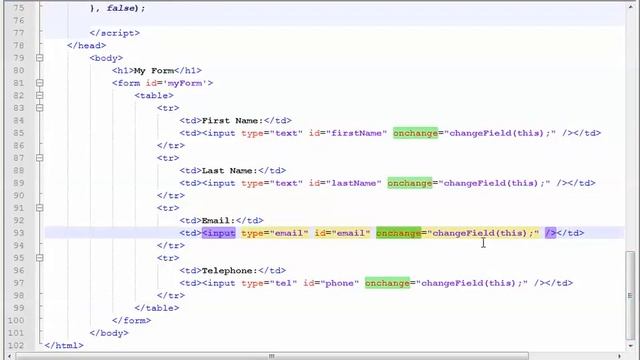Click the type="email" attribute on line 93

[275, 233]
